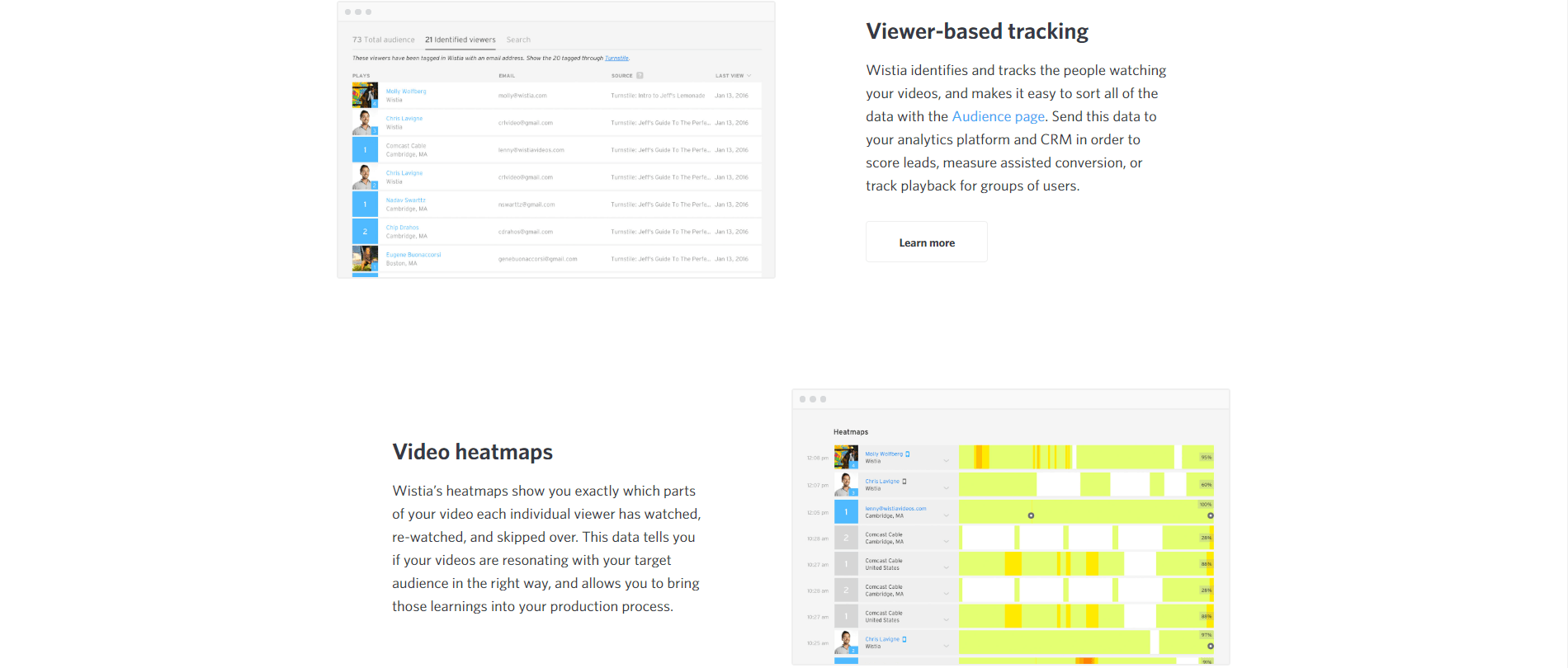Click the Search field in the audience panel
Image resolution: width=1568 pixels, height=668 pixels.
[x=518, y=40]
